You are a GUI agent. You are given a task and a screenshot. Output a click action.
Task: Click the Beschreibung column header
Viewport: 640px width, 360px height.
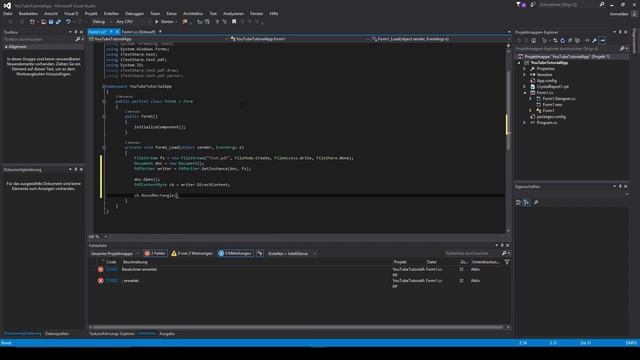tap(135, 262)
